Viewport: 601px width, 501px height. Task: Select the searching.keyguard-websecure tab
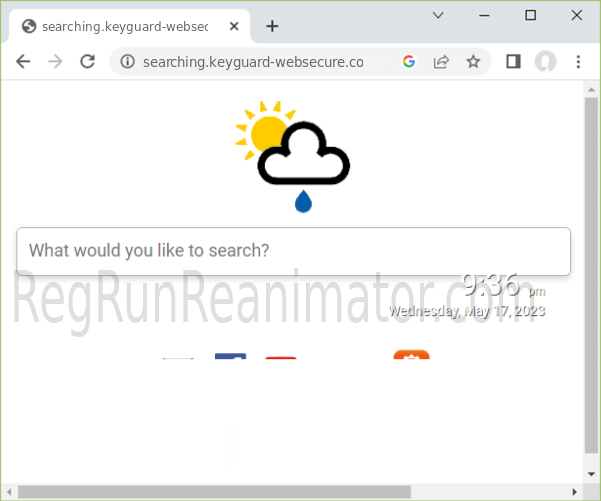click(120, 26)
